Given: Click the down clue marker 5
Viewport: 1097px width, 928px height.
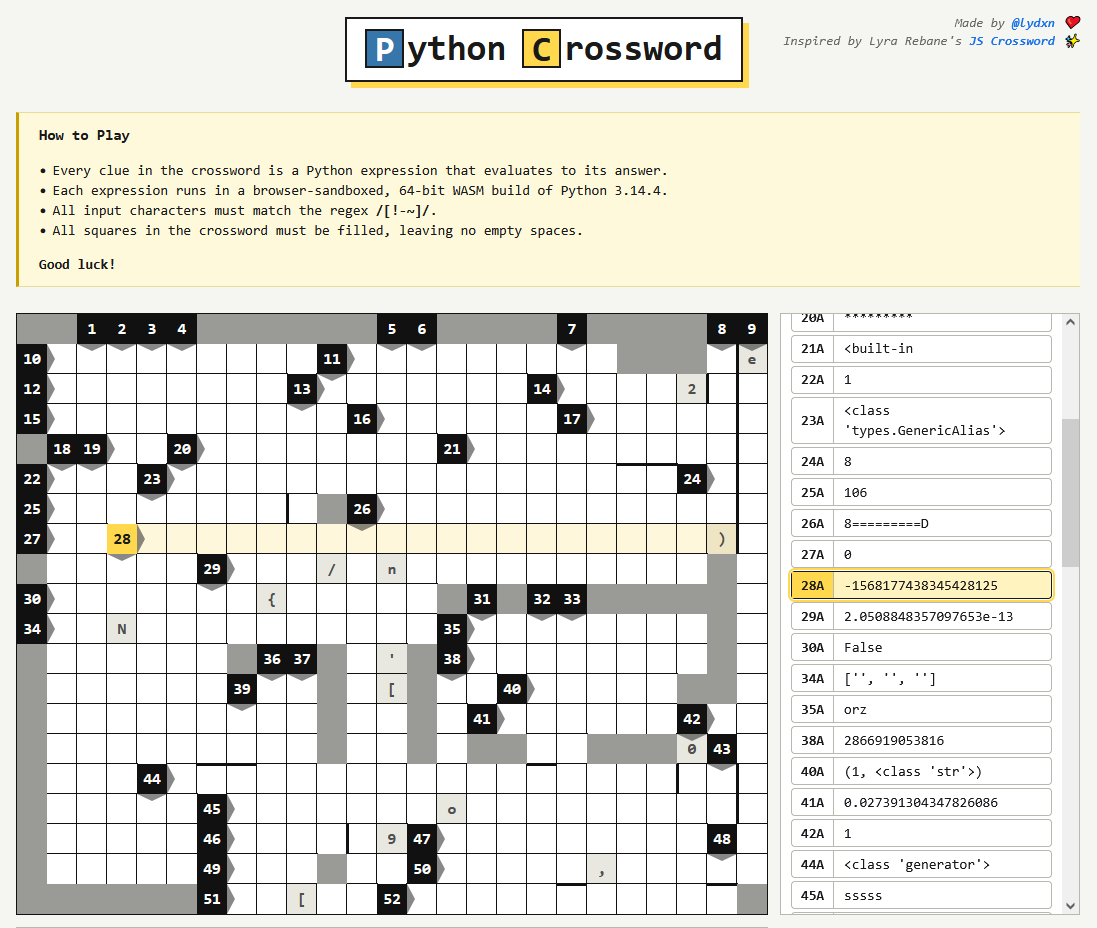Looking at the screenshot, I should pyautogui.click(x=392, y=329).
